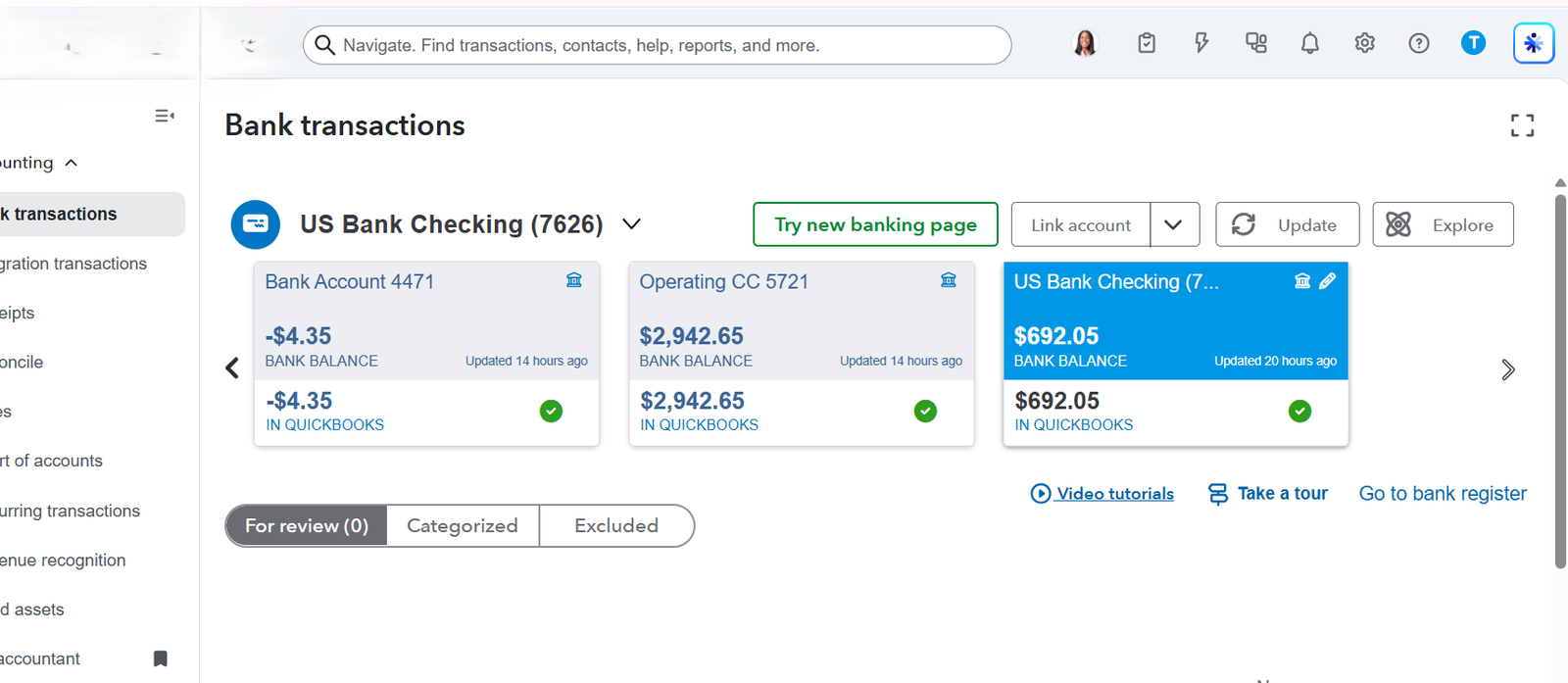
Task: Click the Updated 20 hours ago text
Action: pos(1275,361)
